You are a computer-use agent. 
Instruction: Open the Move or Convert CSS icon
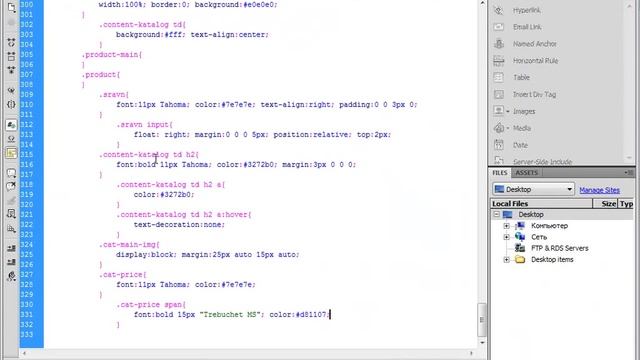(x=11, y=229)
